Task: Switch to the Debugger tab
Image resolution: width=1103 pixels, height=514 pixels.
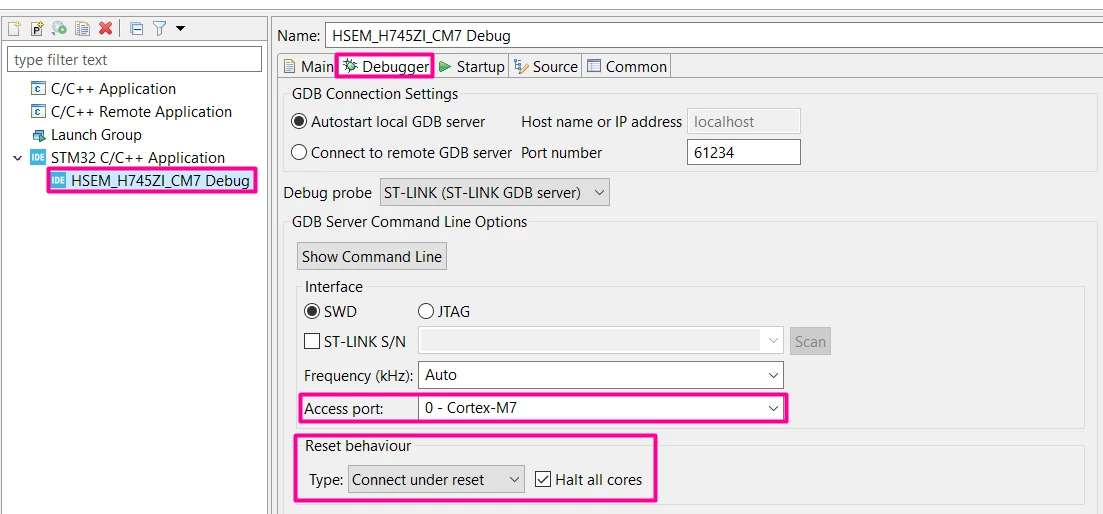Action: pyautogui.click(x=385, y=67)
